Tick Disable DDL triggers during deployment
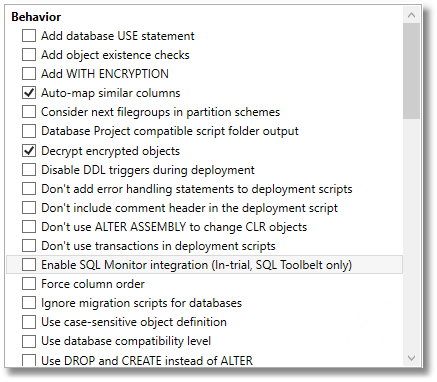 tap(29, 170)
